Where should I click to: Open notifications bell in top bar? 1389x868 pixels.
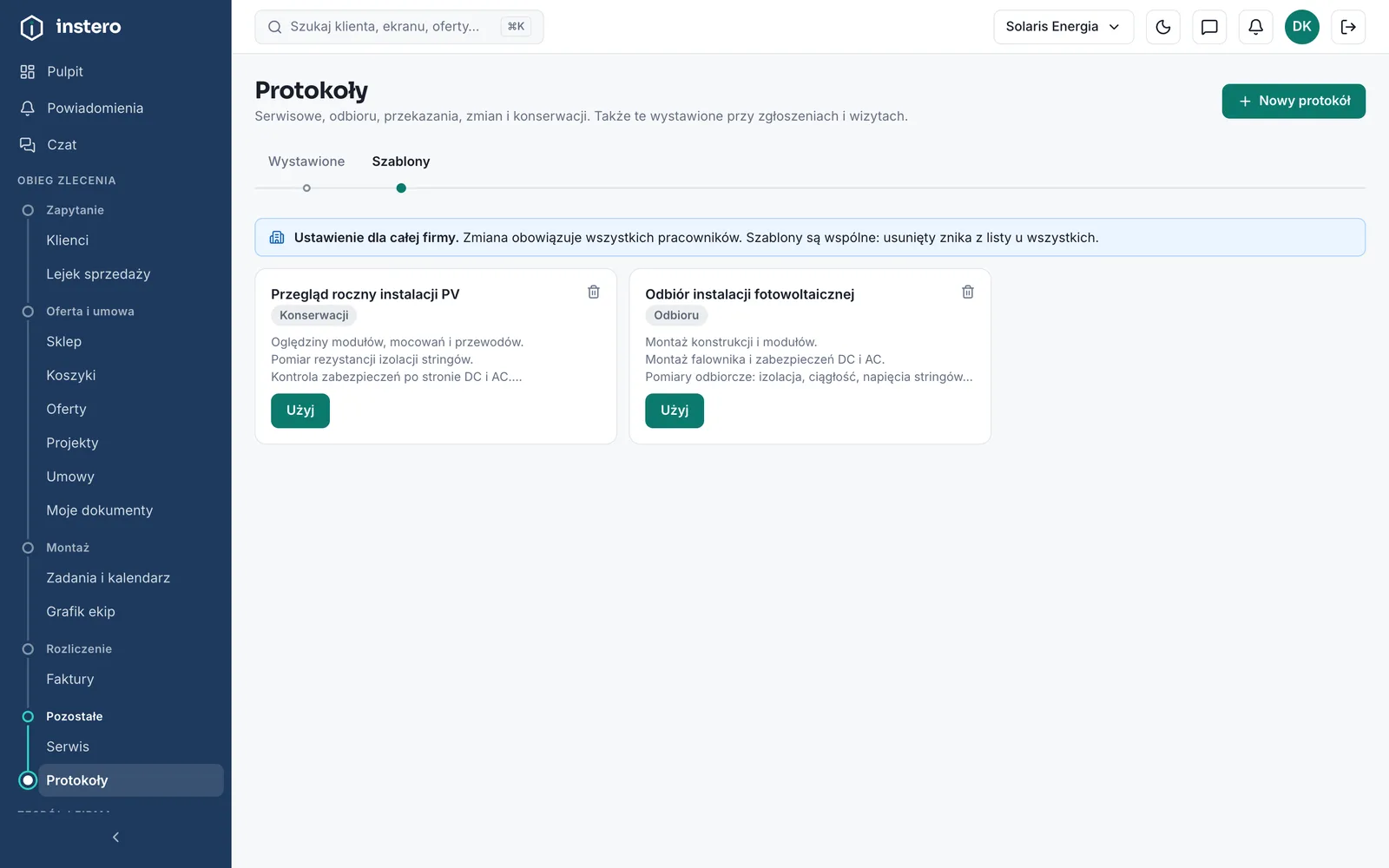[x=1255, y=27]
